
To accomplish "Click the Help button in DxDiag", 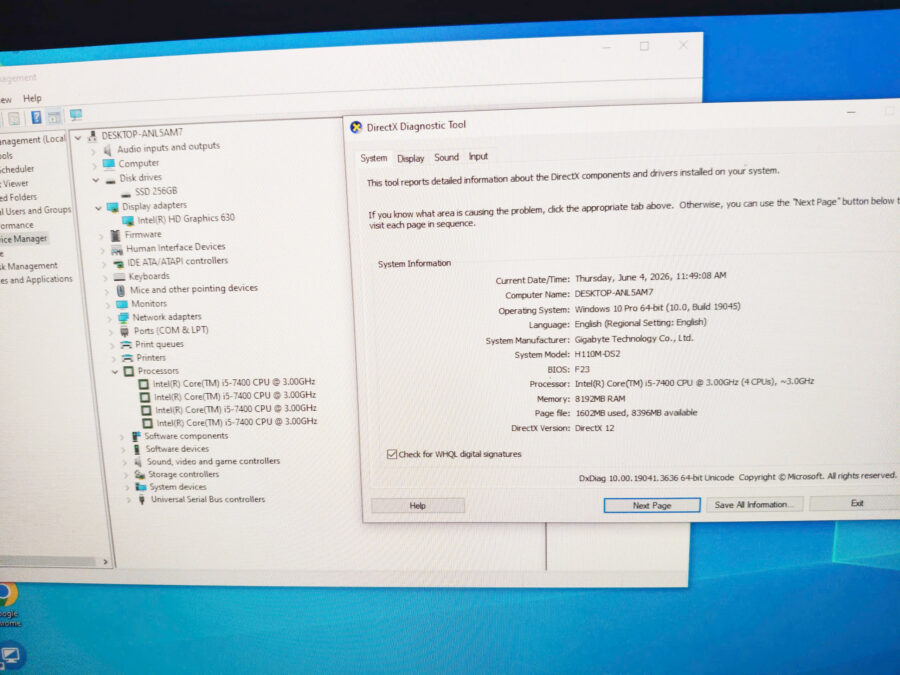I will pos(417,506).
